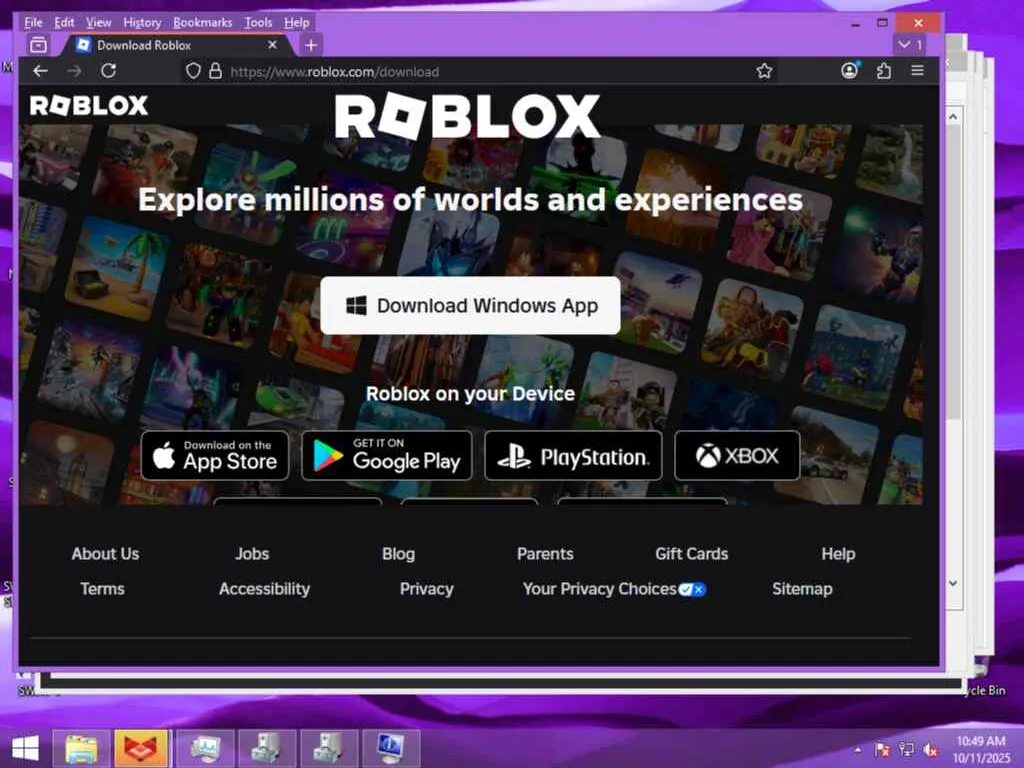Open the View menu
This screenshot has width=1024, height=768.
pos(99,22)
